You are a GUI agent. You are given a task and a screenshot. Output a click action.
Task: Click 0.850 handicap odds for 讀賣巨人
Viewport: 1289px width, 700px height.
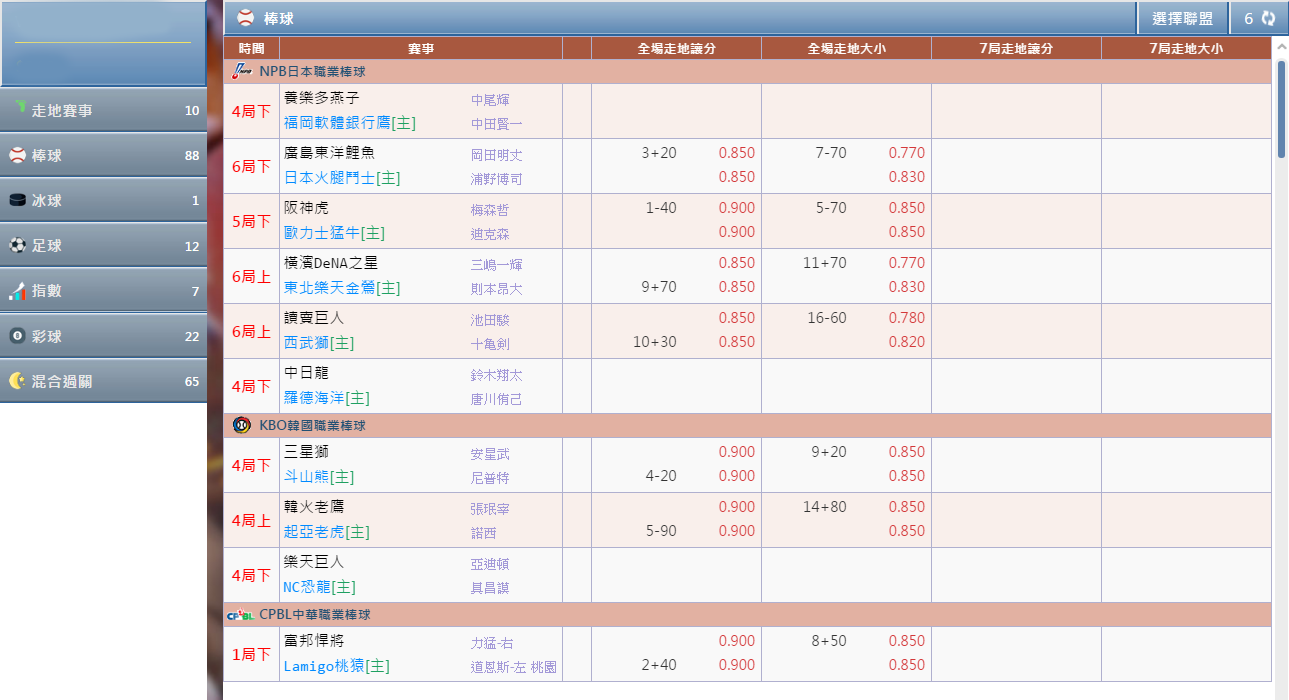(x=737, y=318)
